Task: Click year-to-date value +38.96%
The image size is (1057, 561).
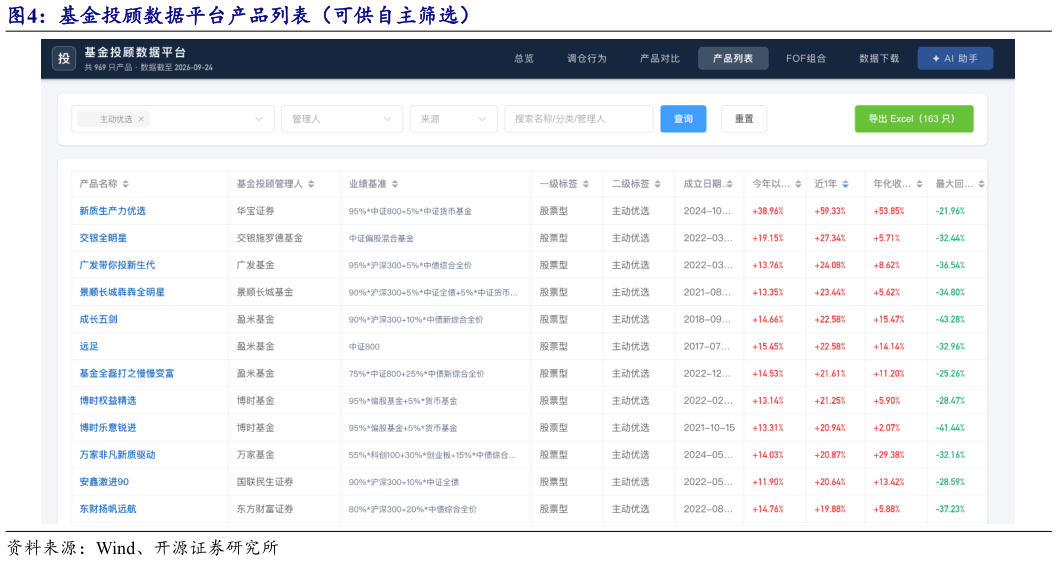Action: tap(768, 211)
